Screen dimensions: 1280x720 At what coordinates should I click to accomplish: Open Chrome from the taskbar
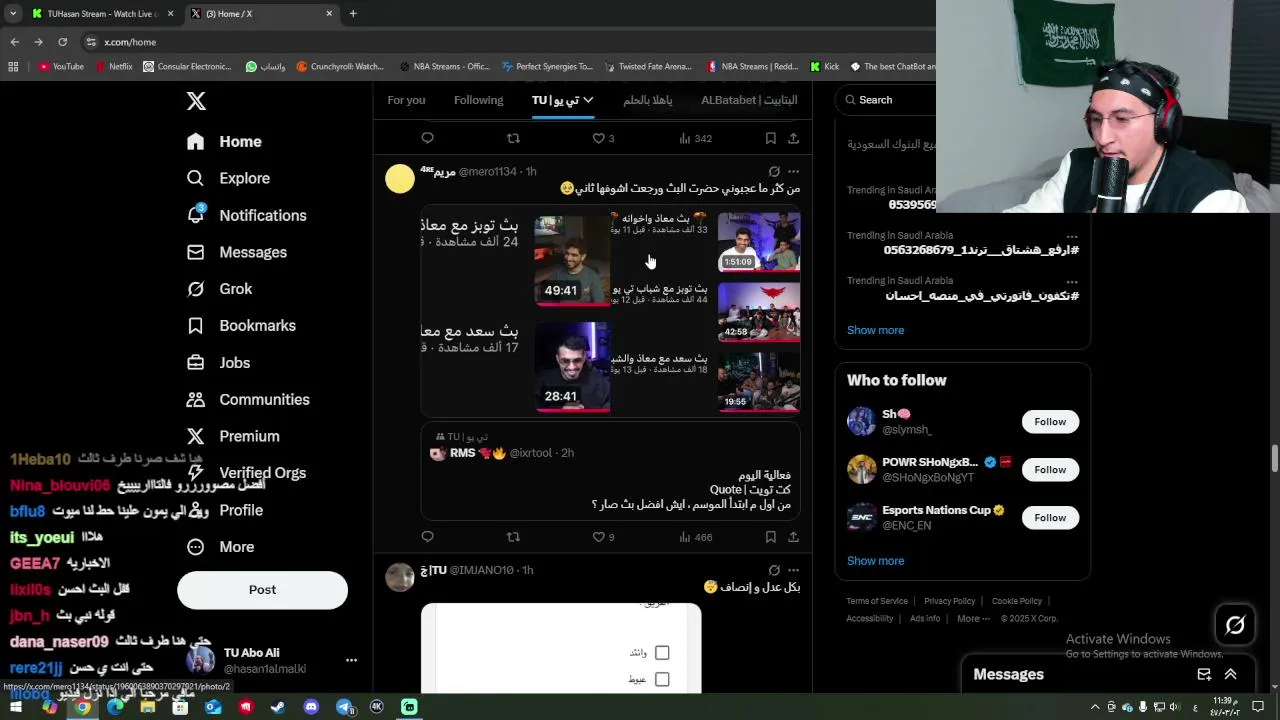pyautogui.click(x=82, y=707)
